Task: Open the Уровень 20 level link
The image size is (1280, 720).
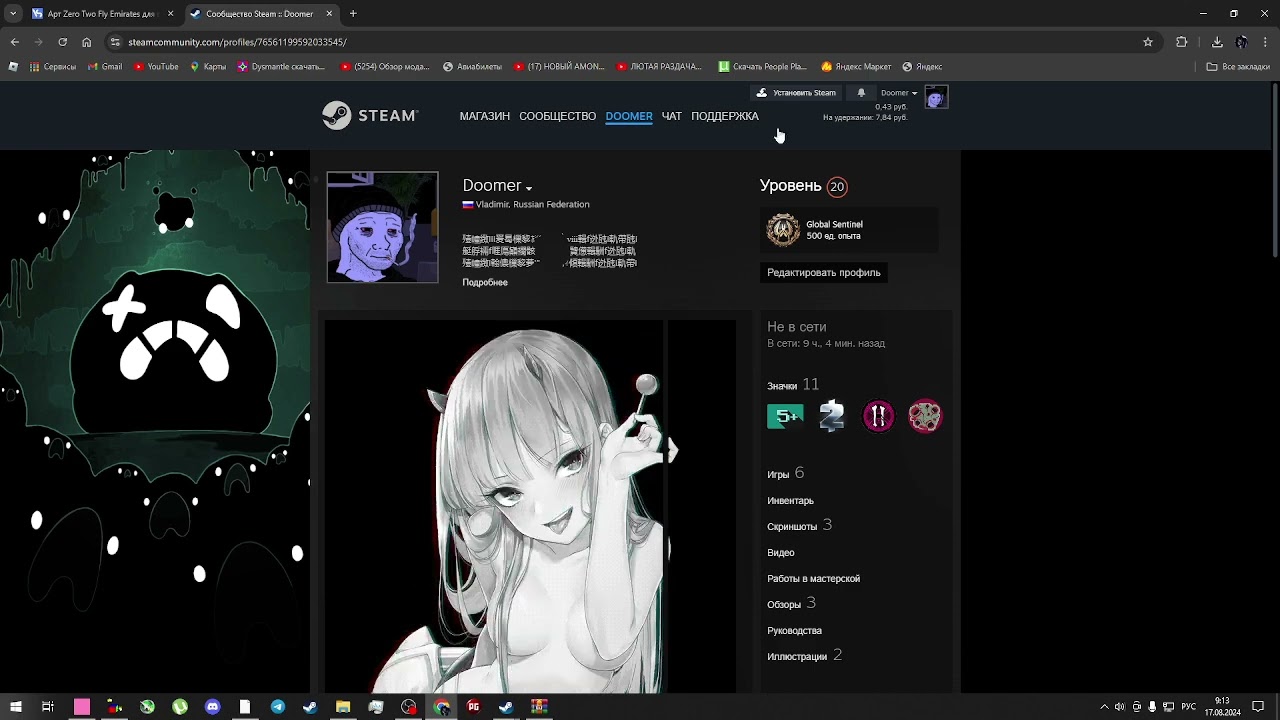Action: (803, 186)
